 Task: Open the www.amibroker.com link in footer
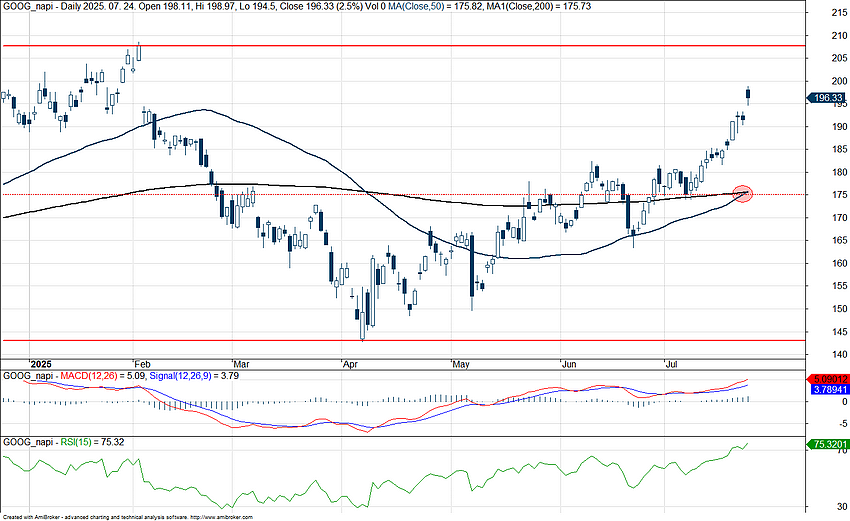coord(223,518)
